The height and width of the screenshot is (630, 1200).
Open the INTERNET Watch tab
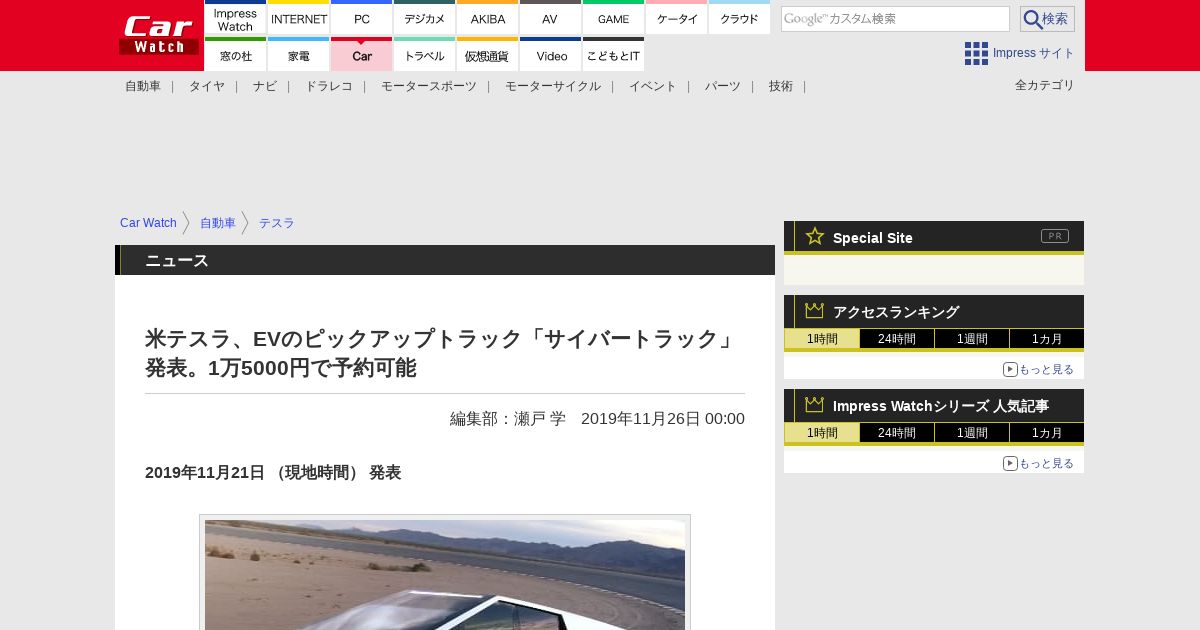[x=299, y=18]
